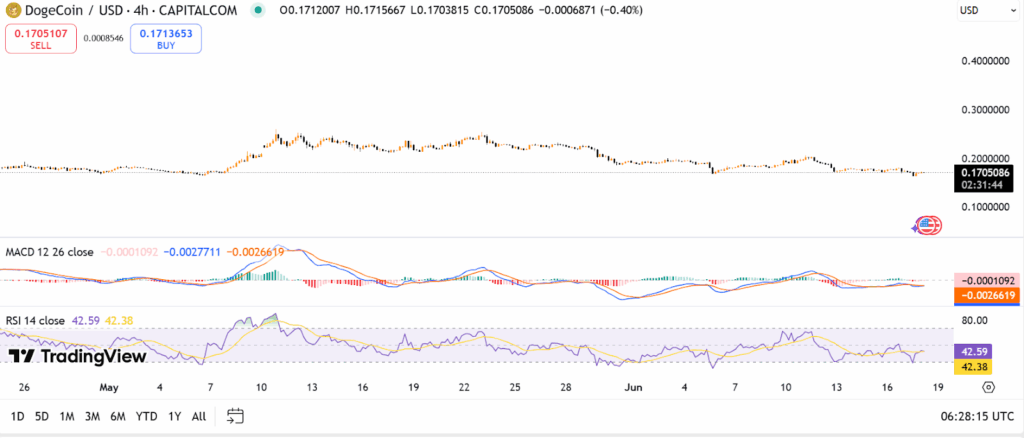
Task: Click the current price label 0.1705086
Action: 984,173
